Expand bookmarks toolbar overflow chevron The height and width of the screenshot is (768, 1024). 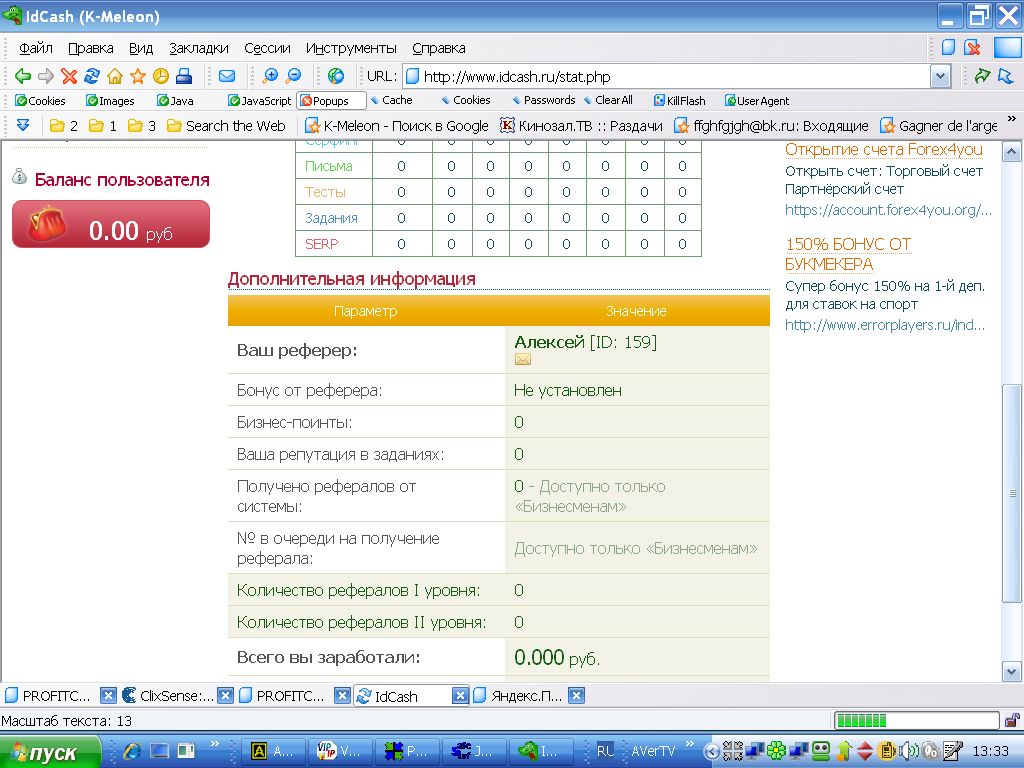(x=1012, y=119)
